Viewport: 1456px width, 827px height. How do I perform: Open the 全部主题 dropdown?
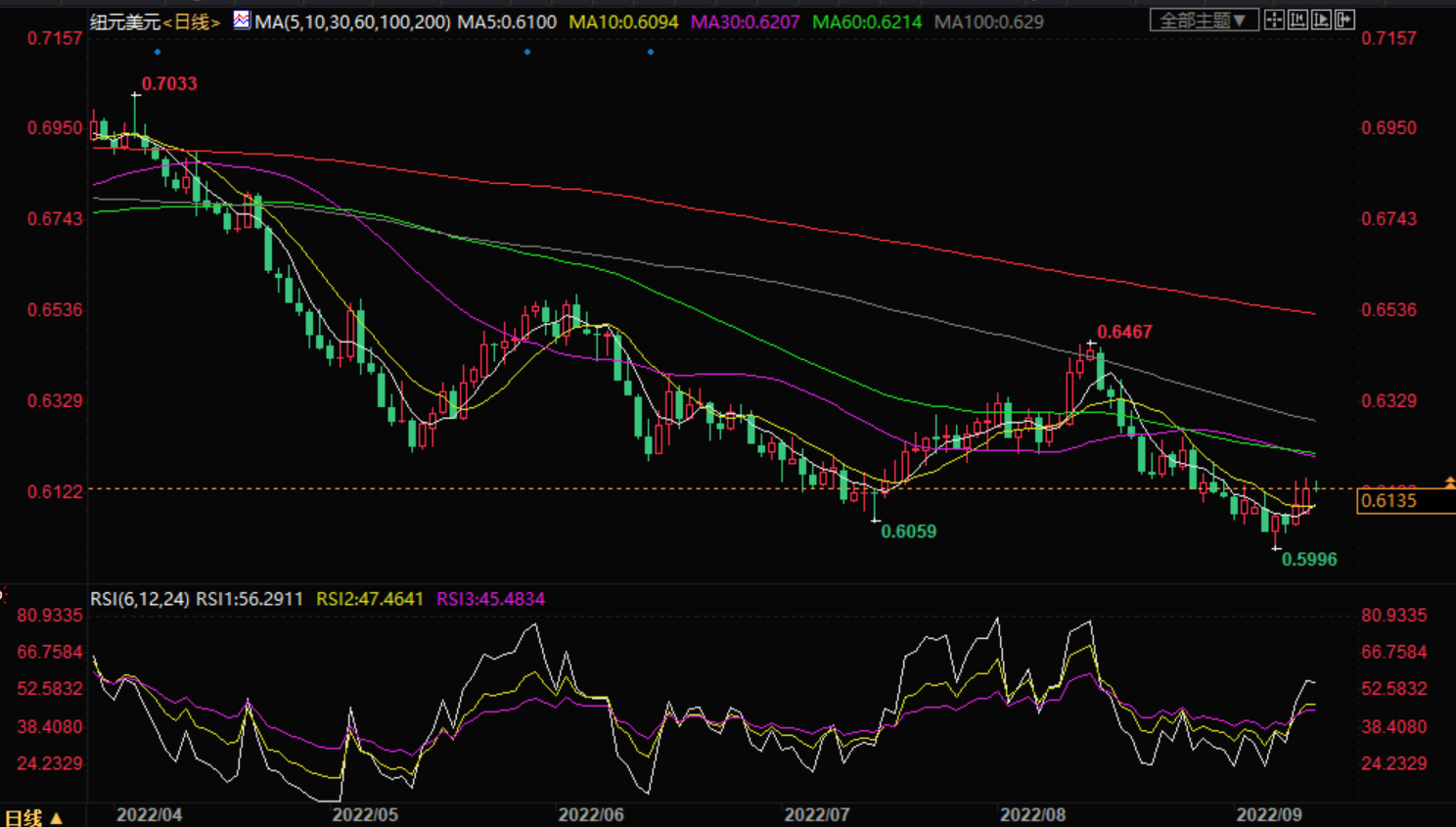pyautogui.click(x=1204, y=21)
